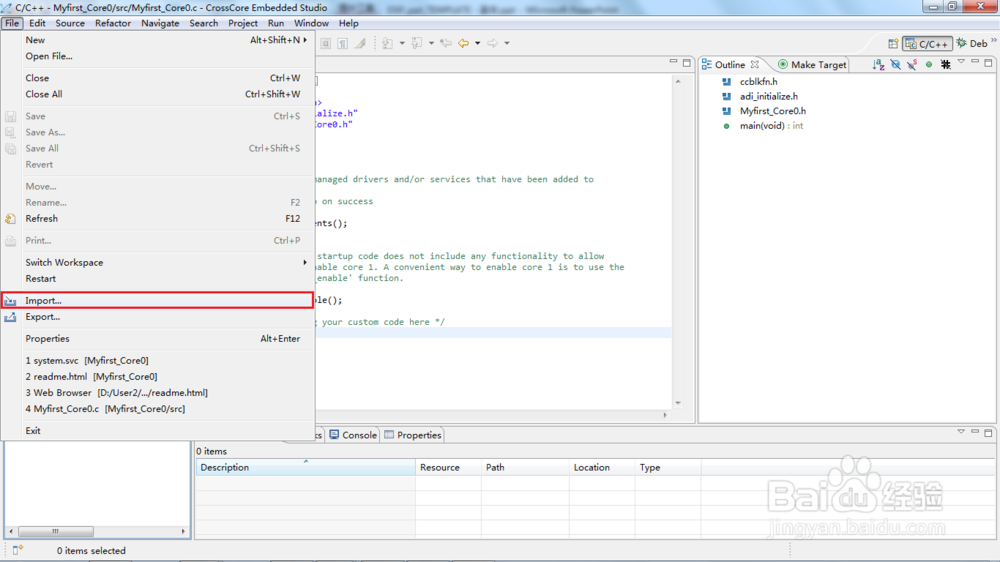This screenshot has width=1000, height=562.
Task: Click the Forward navigation arrow
Action: coord(493,43)
